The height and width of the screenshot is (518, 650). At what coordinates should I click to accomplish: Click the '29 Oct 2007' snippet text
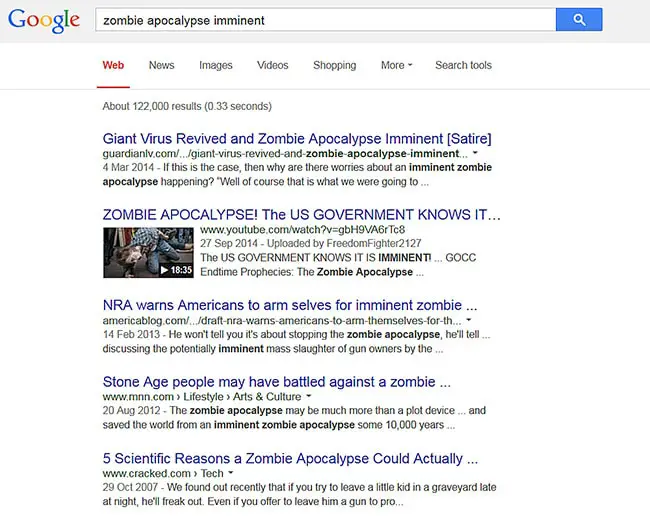(x=130, y=487)
